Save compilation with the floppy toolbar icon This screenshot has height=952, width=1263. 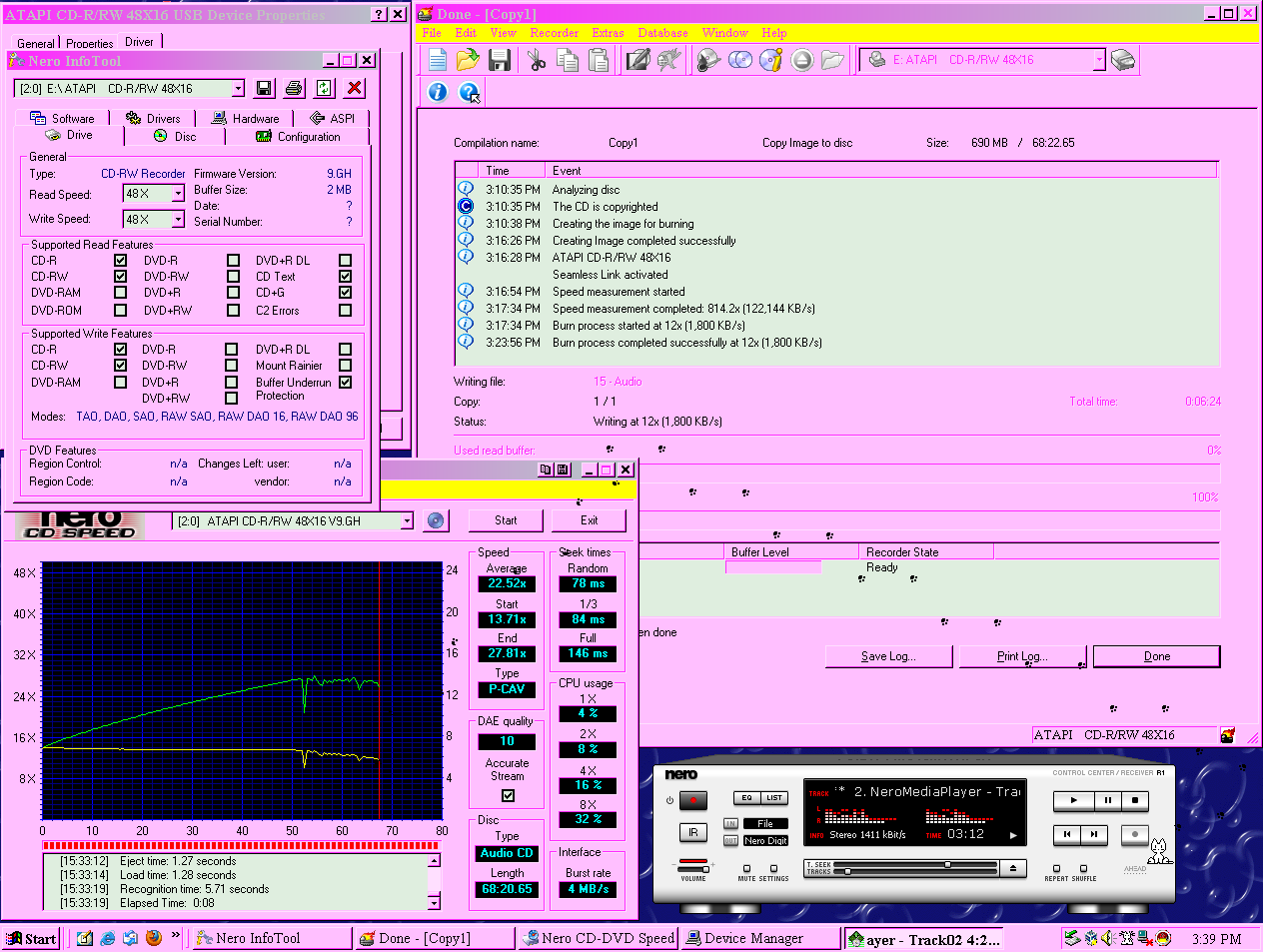coord(500,60)
